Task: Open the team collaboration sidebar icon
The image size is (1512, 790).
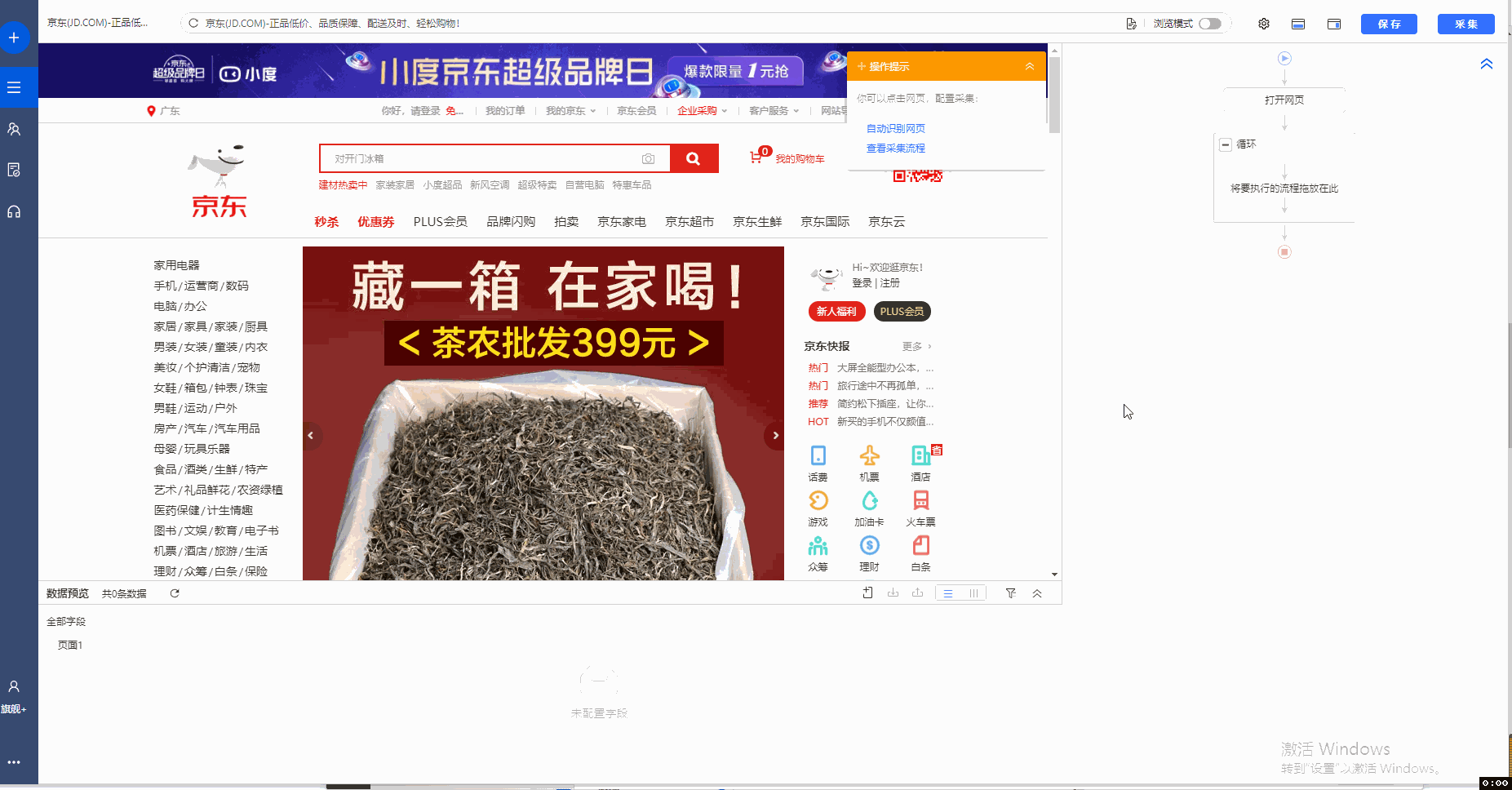Action: point(14,129)
